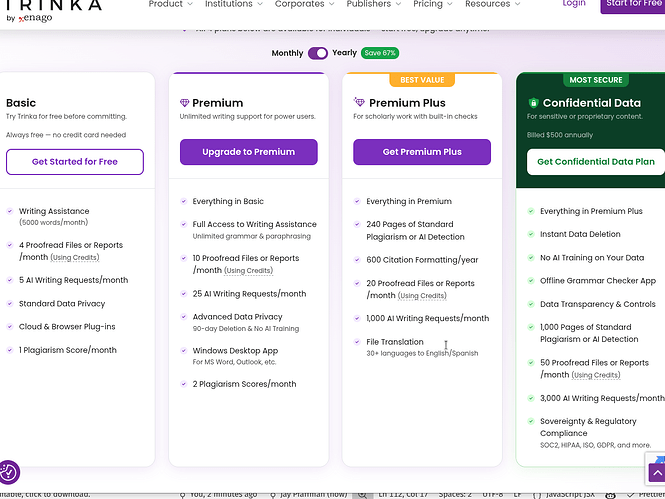
Task: Click the checkmark beside Advanced Data Privacy
Action: 184,317
